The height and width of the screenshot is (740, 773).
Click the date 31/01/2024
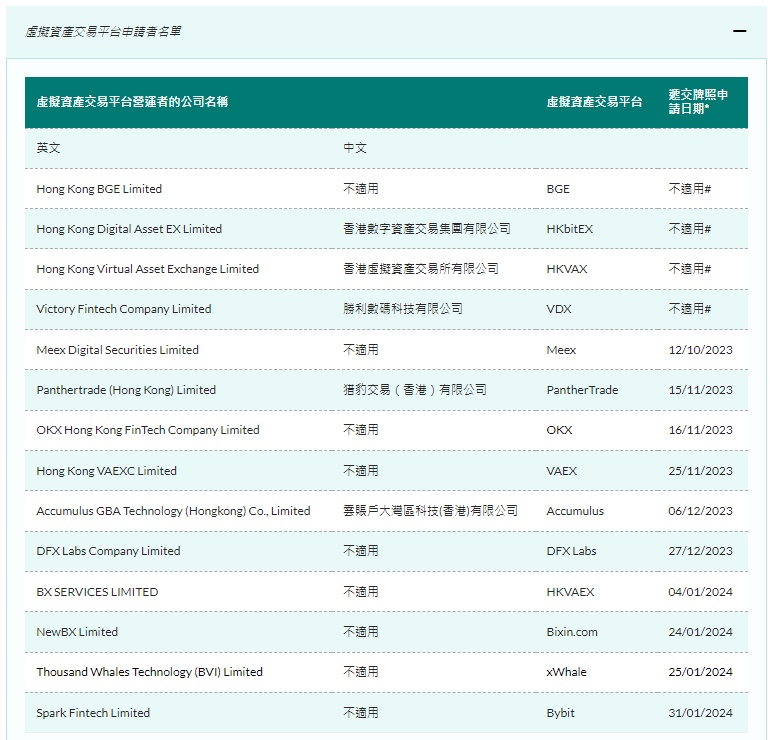pyautogui.click(x=701, y=712)
